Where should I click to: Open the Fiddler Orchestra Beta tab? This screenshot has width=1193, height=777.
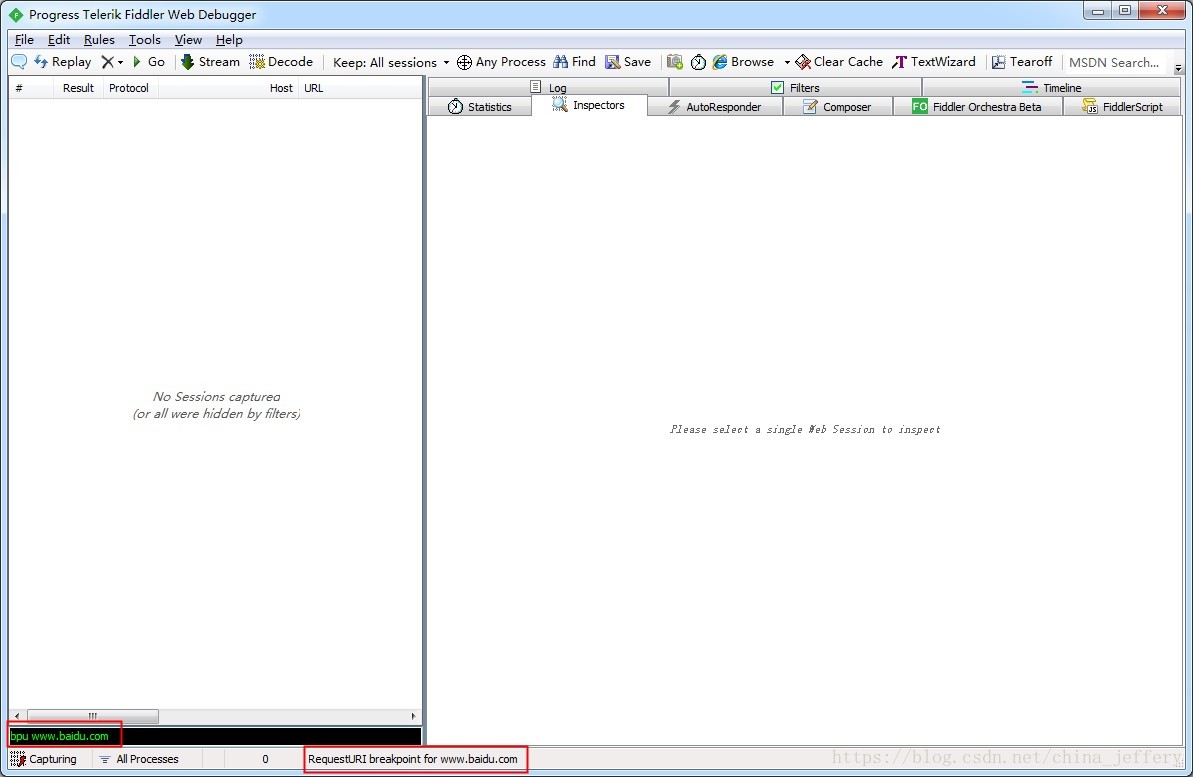(978, 107)
